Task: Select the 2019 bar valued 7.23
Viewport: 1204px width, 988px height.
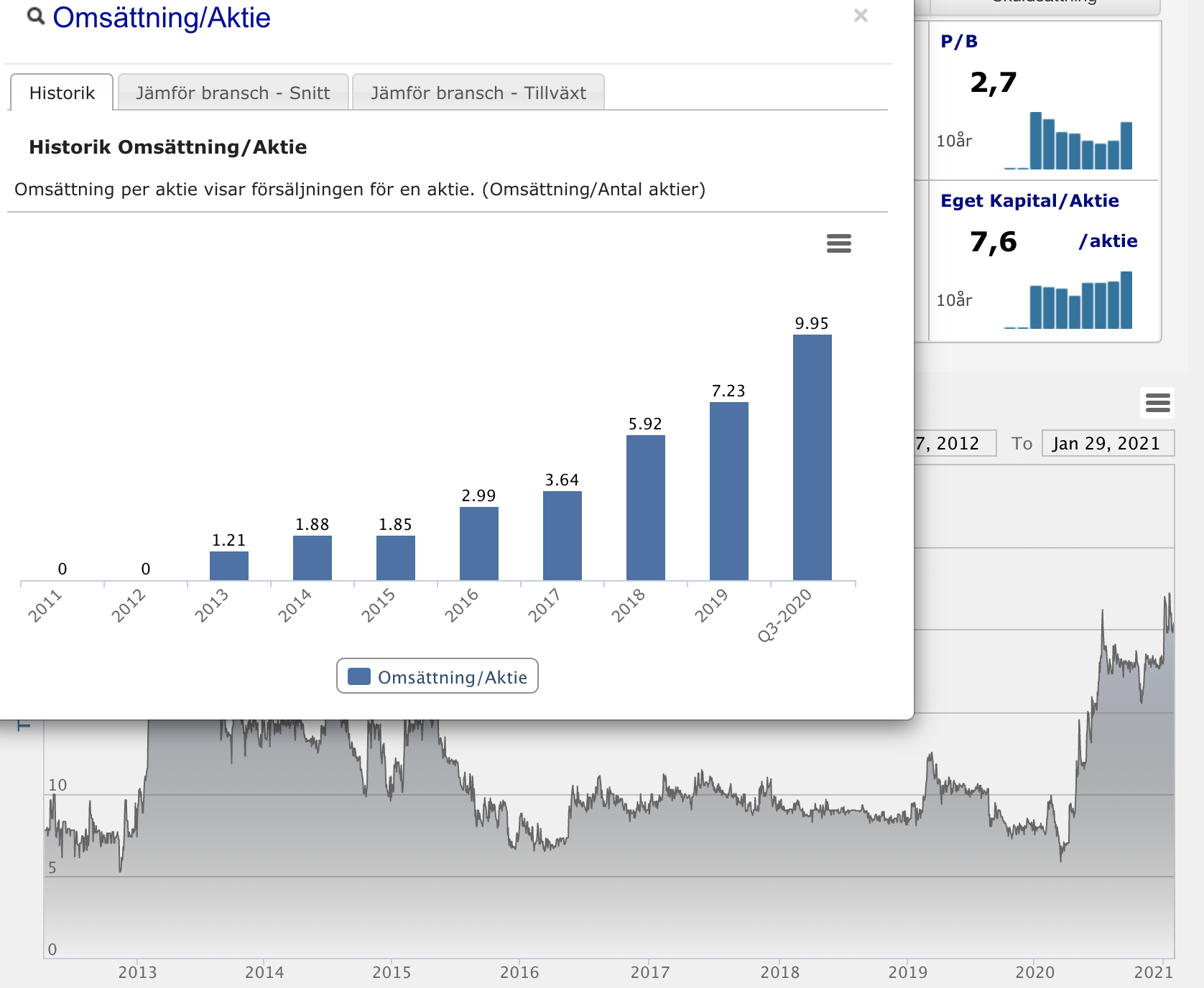Action: point(729,491)
